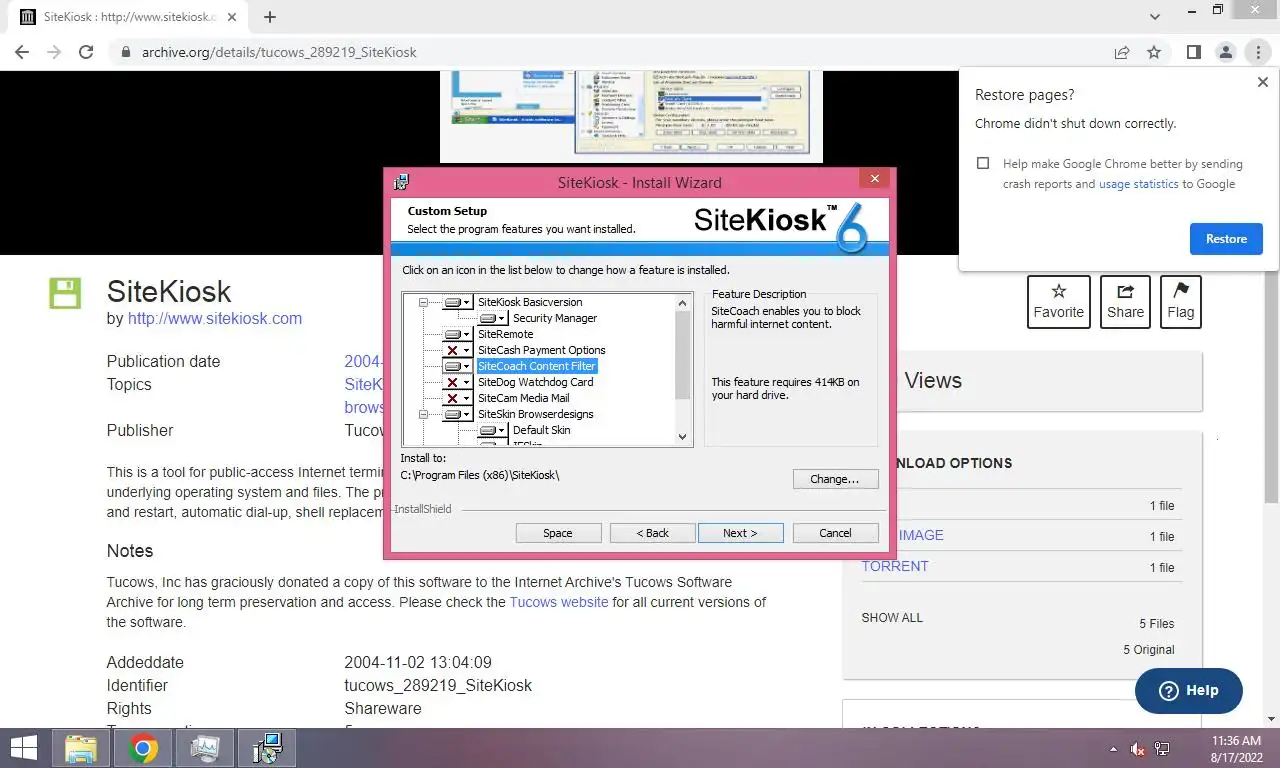Bookmark this page with star icon

[1154, 52]
